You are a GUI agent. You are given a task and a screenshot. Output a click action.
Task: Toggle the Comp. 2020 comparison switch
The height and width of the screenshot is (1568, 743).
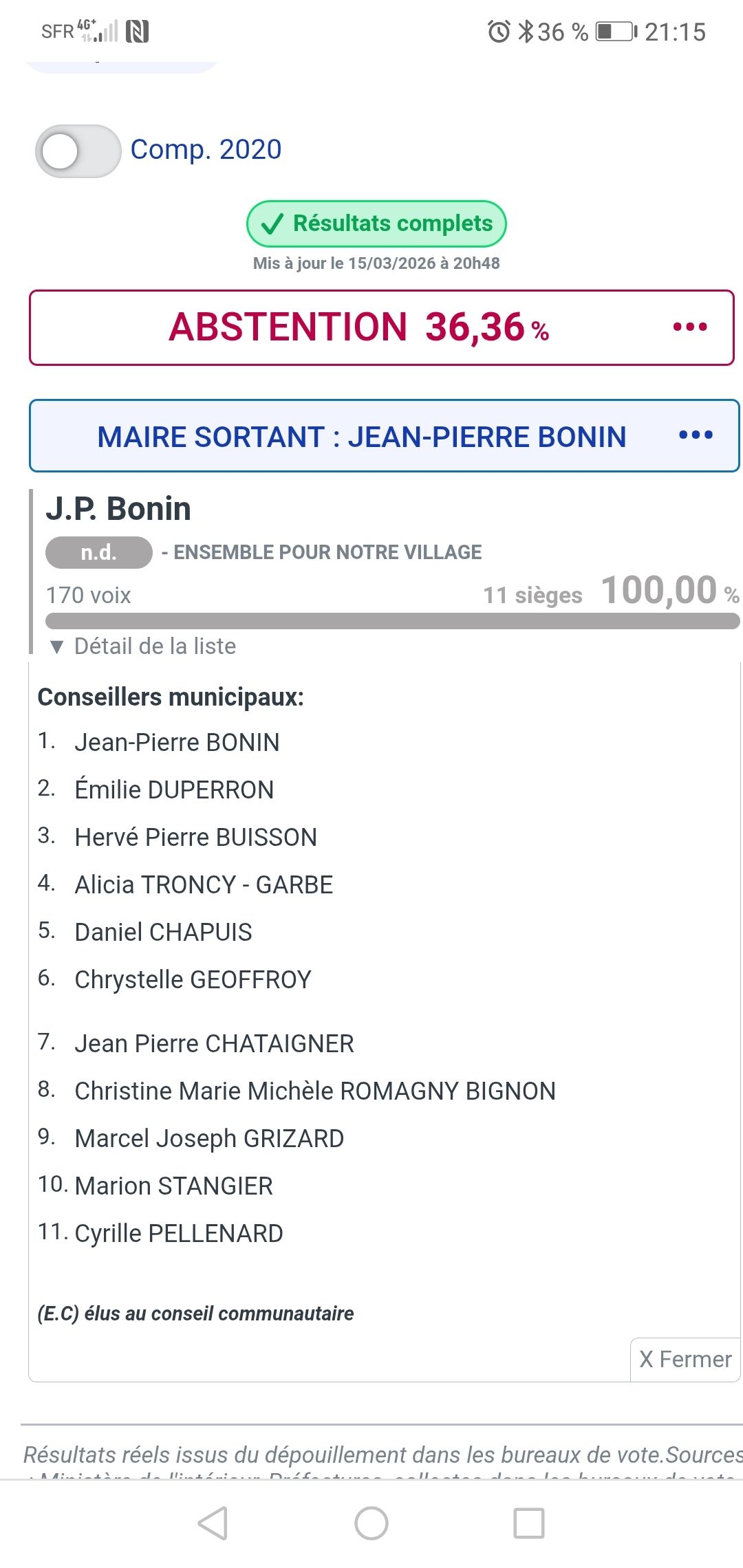(78, 151)
